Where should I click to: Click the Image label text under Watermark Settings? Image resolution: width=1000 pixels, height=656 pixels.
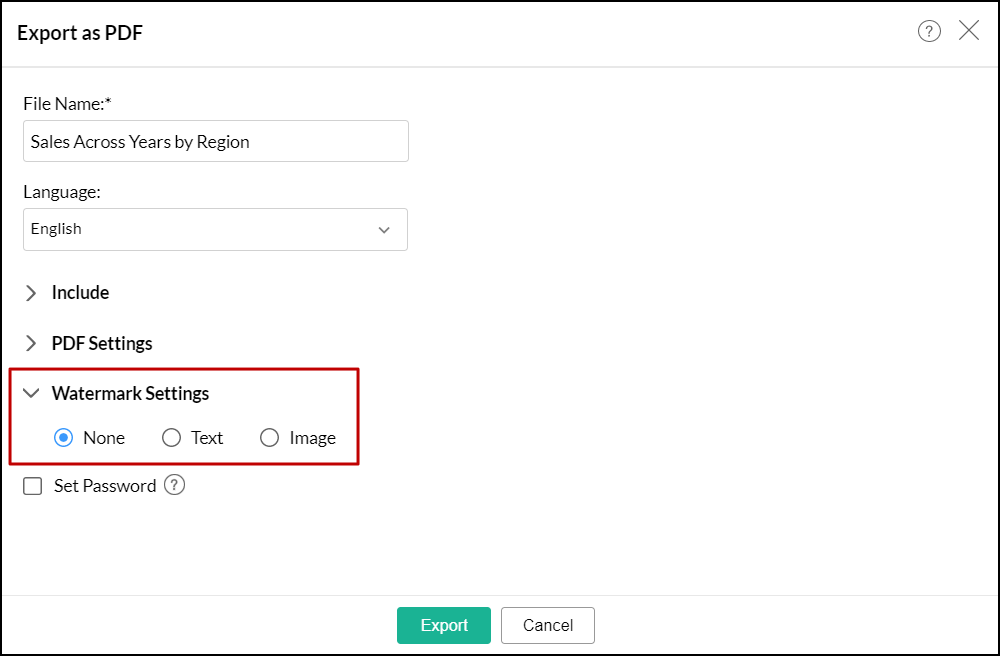(x=312, y=438)
